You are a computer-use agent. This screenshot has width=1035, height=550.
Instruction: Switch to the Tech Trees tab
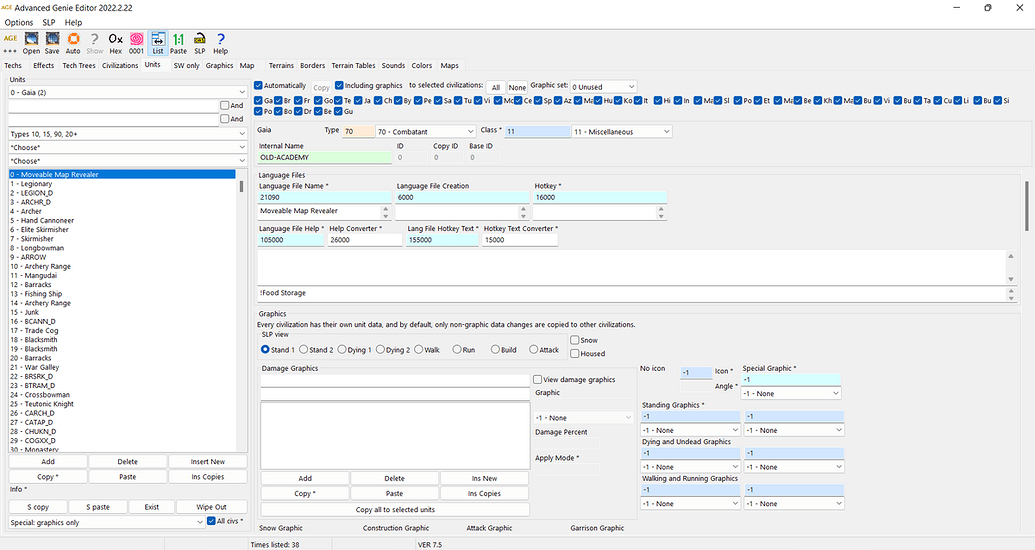[78, 65]
